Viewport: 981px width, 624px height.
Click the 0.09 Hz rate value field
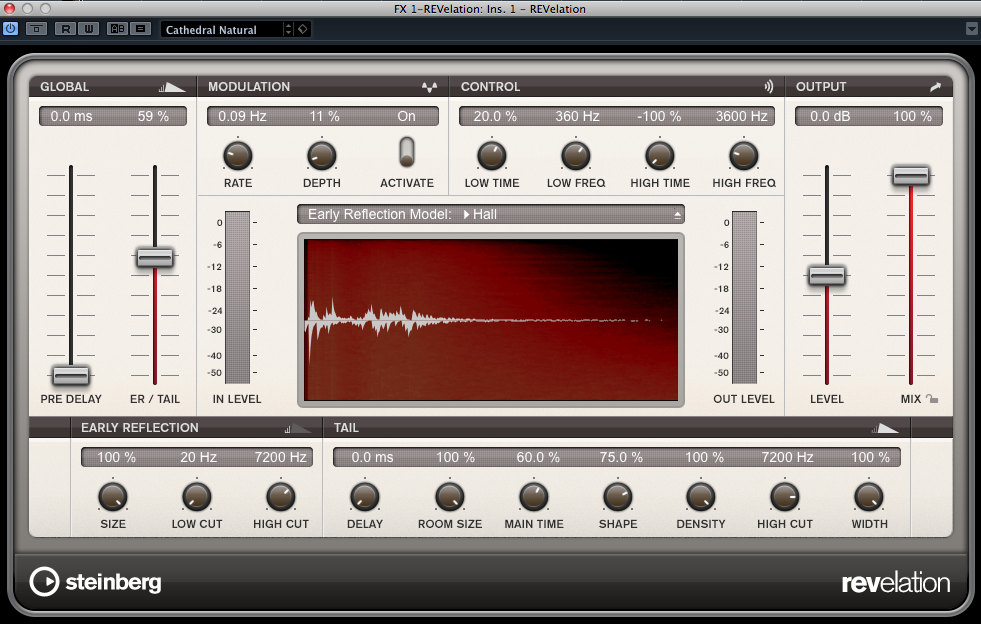coord(242,116)
